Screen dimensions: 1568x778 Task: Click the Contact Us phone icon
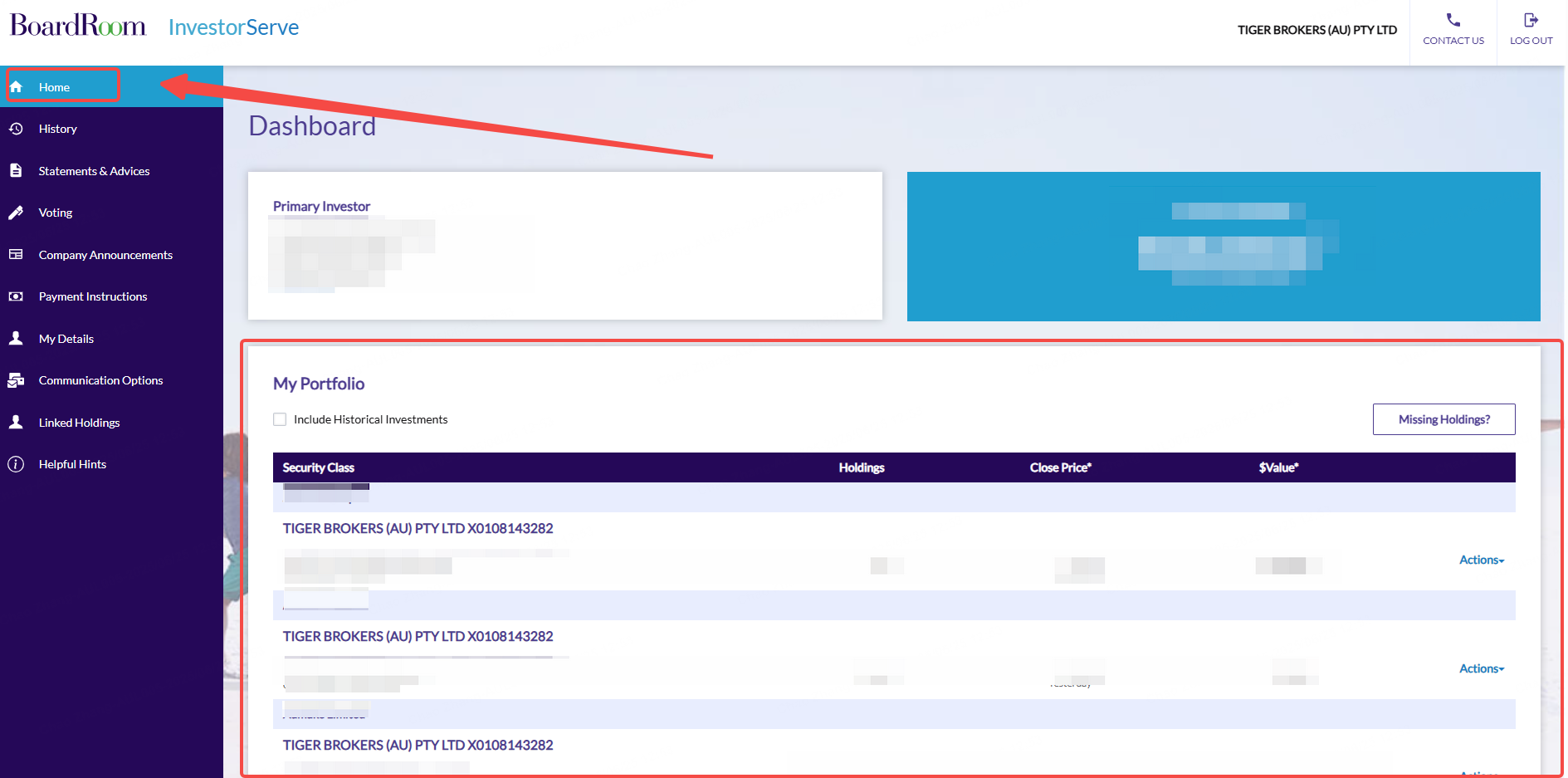pyautogui.click(x=1453, y=20)
